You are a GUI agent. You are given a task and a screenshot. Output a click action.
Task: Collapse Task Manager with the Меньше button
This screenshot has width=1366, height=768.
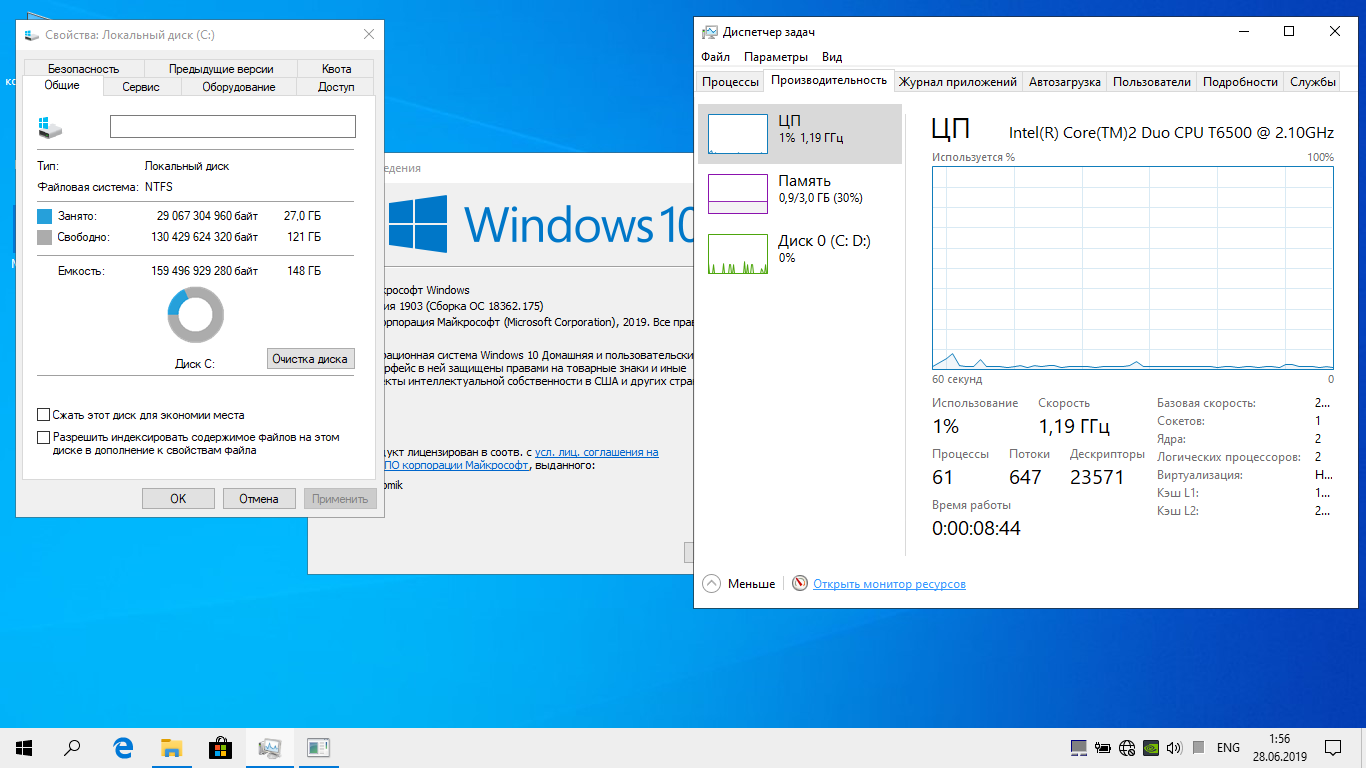[x=740, y=584]
